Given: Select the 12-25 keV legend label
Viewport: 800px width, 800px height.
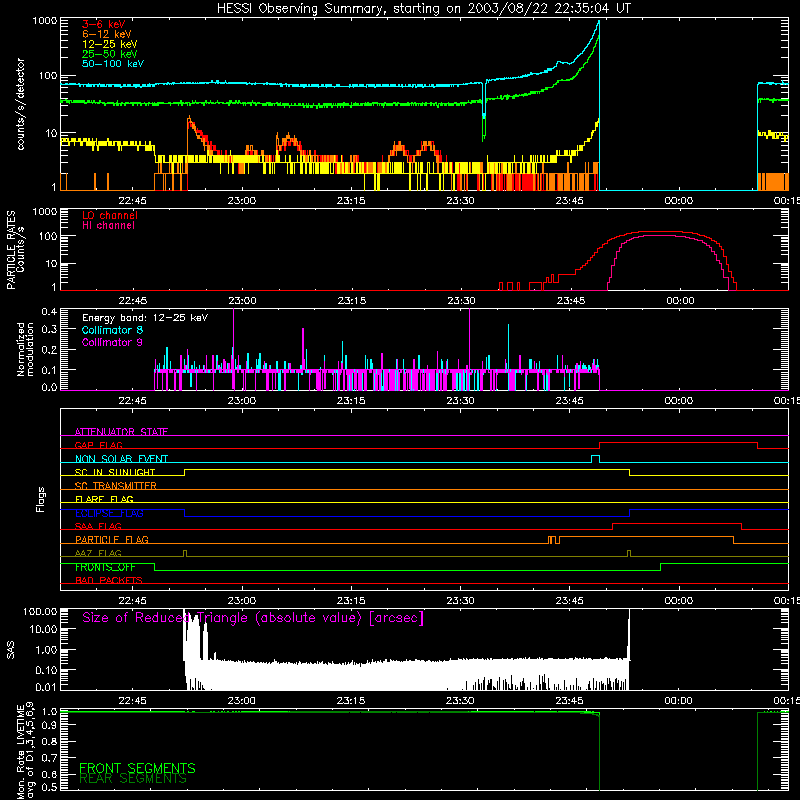Looking at the screenshot, I should [x=110, y=44].
